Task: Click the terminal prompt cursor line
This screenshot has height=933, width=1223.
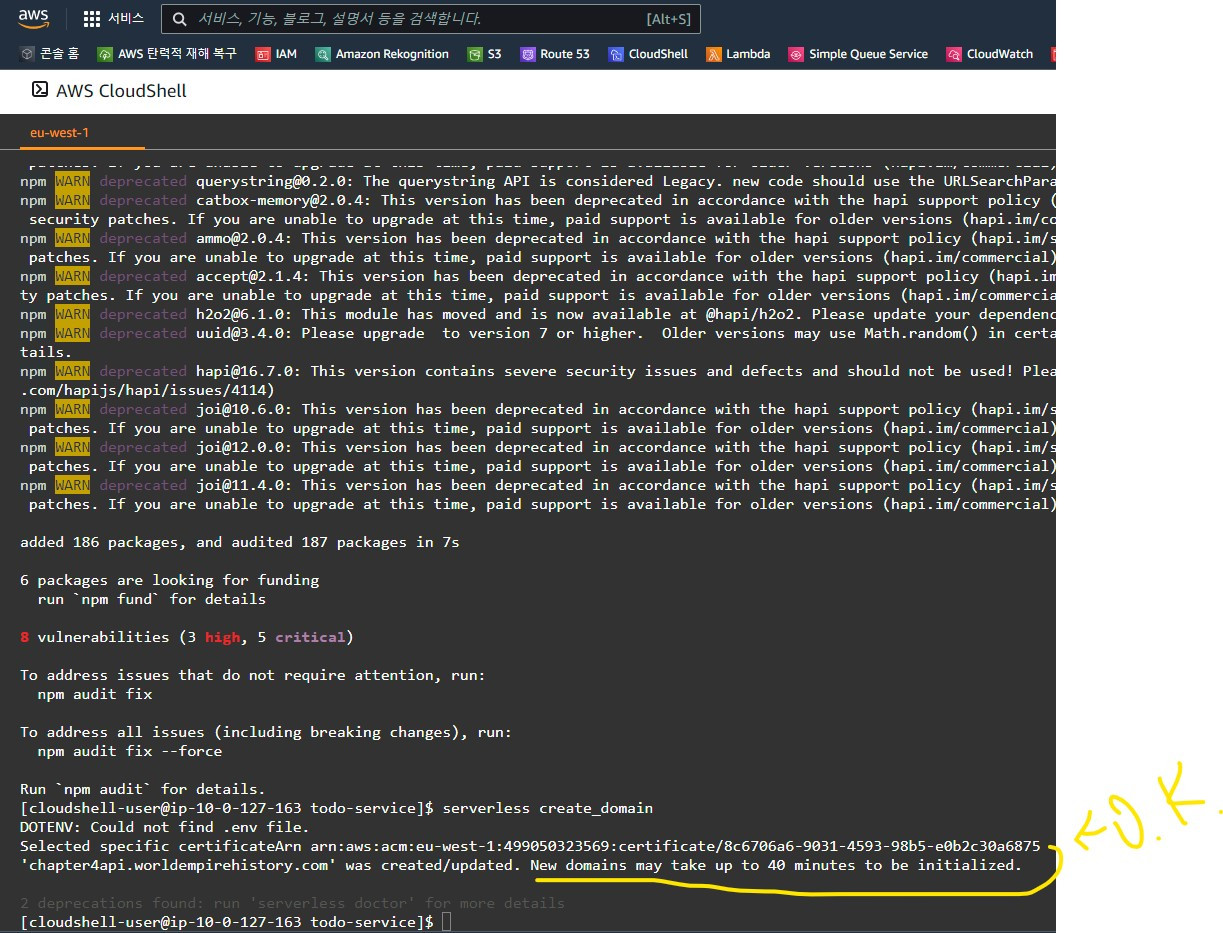Action: (x=236, y=921)
